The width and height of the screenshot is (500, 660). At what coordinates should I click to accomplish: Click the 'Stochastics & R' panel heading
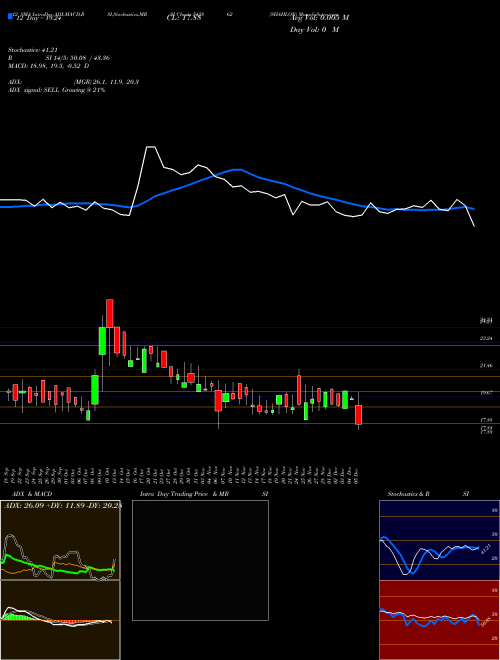[408, 494]
